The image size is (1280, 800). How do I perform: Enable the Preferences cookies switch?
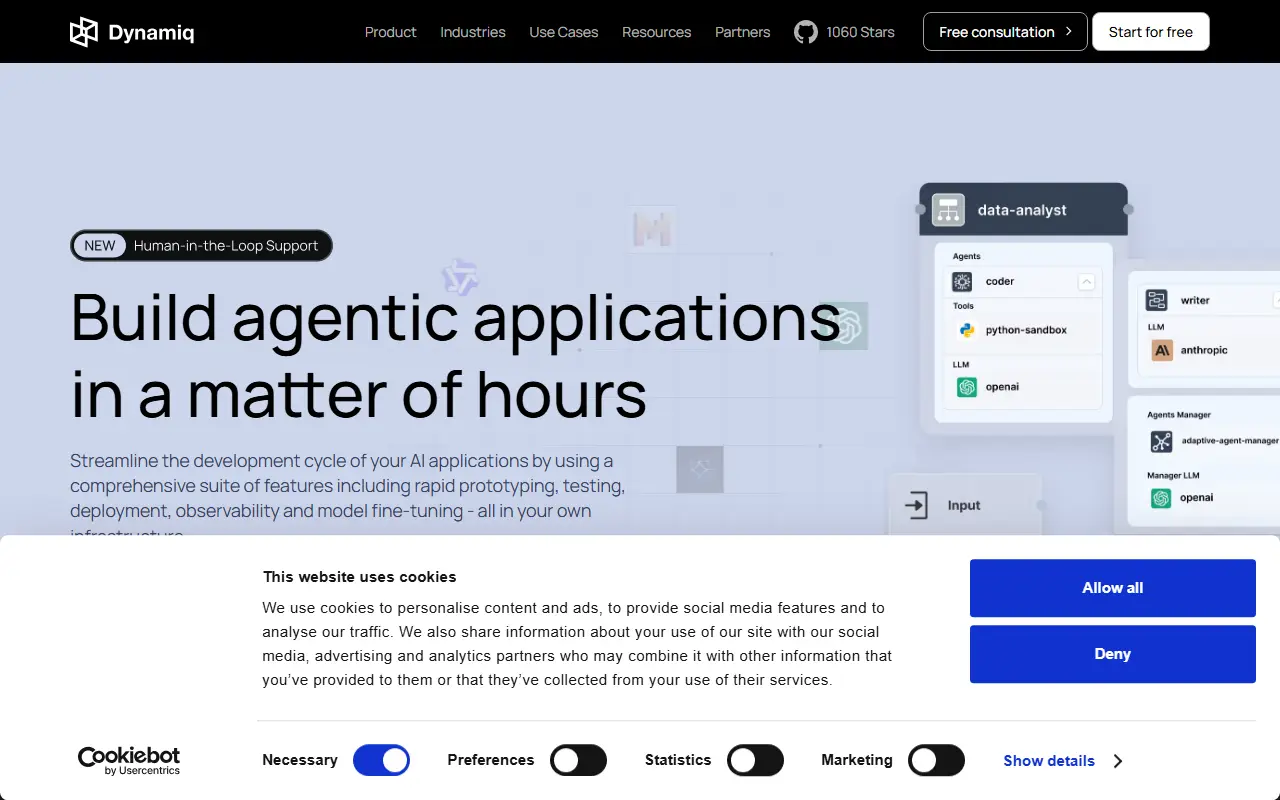click(x=579, y=761)
